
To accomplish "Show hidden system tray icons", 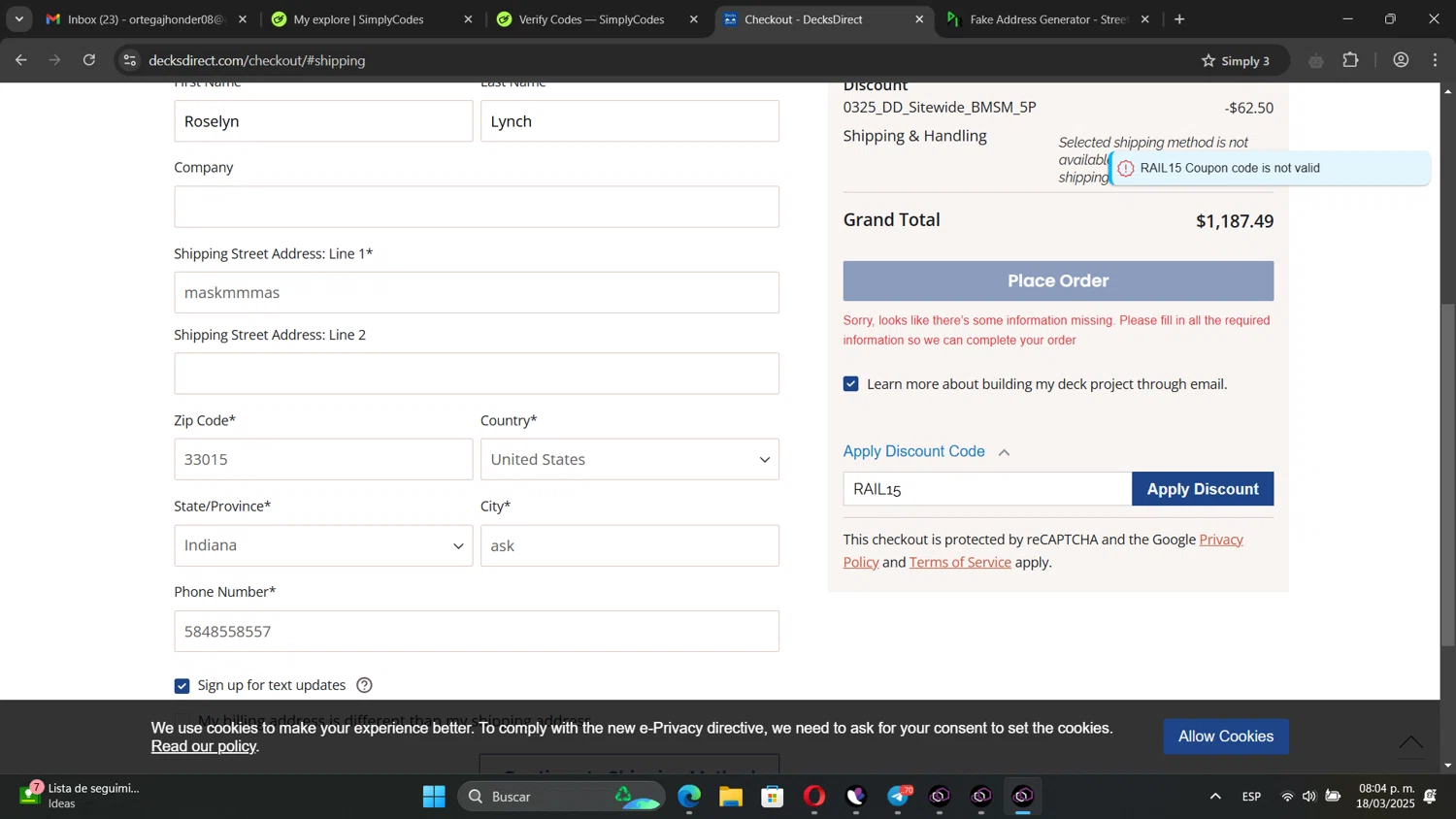I will pyautogui.click(x=1214, y=797).
